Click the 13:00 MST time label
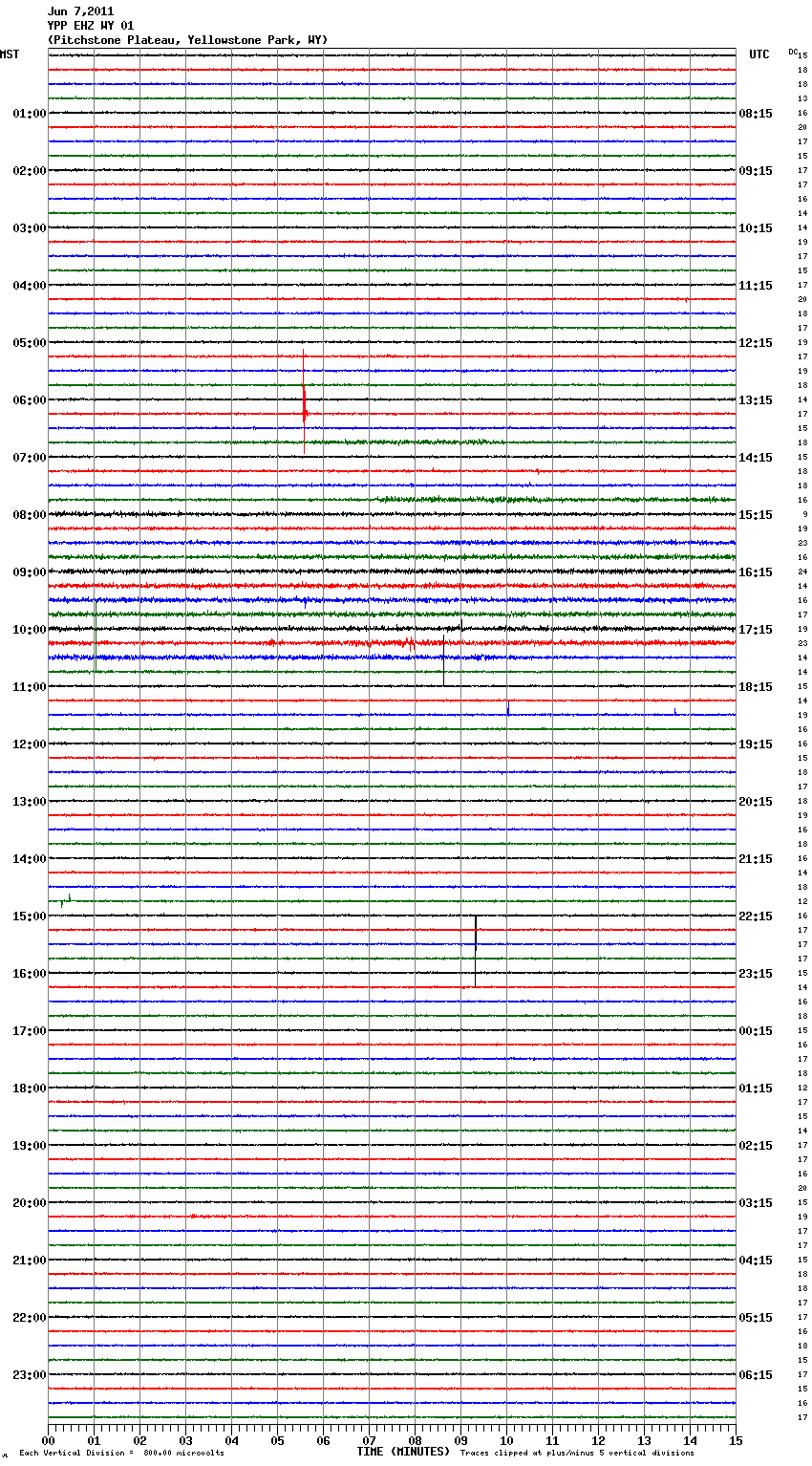Image resolution: width=812 pixels, height=1466 pixels. (30, 802)
